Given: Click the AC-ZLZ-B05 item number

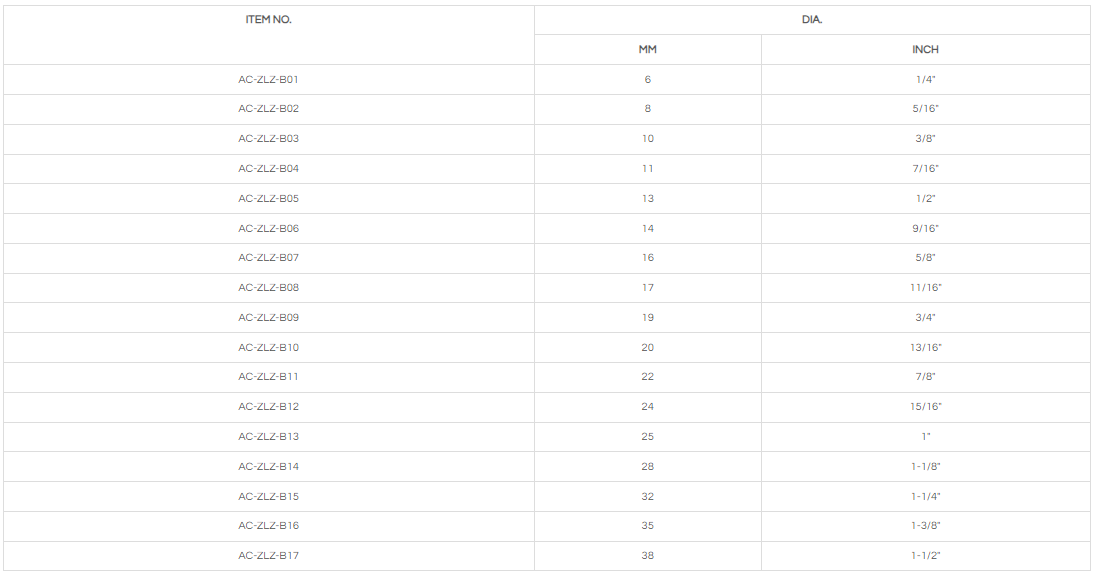Looking at the screenshot, I should 268,198.
